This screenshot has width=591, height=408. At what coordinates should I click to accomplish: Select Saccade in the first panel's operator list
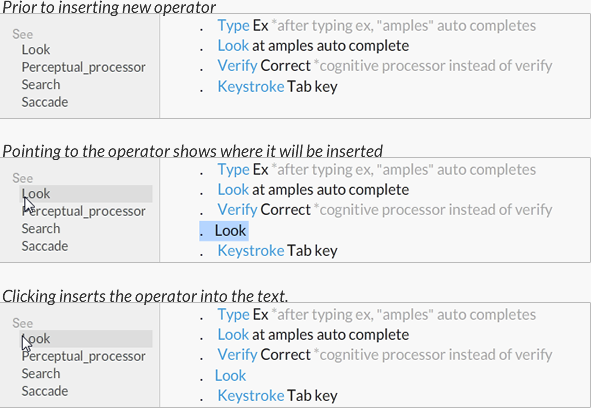click(x=45, y=102)
